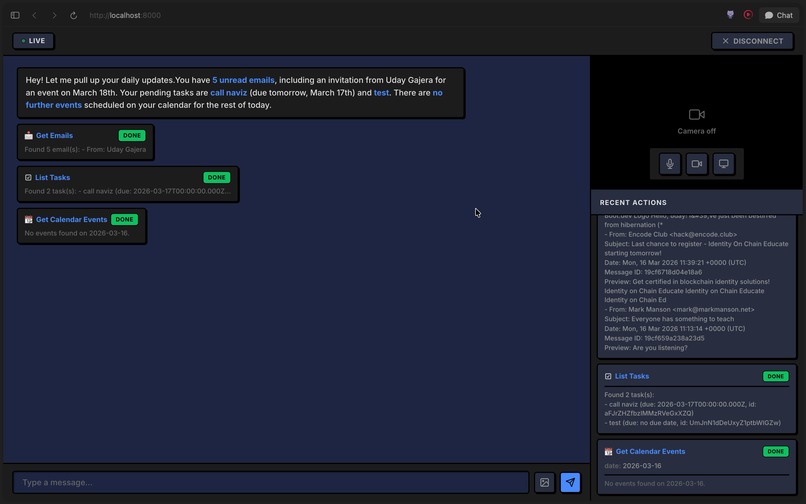This screenshot has height=504, width=806.
Task: Expand the Get Calendar Events card in chat
Action: (x=82, y=226)
